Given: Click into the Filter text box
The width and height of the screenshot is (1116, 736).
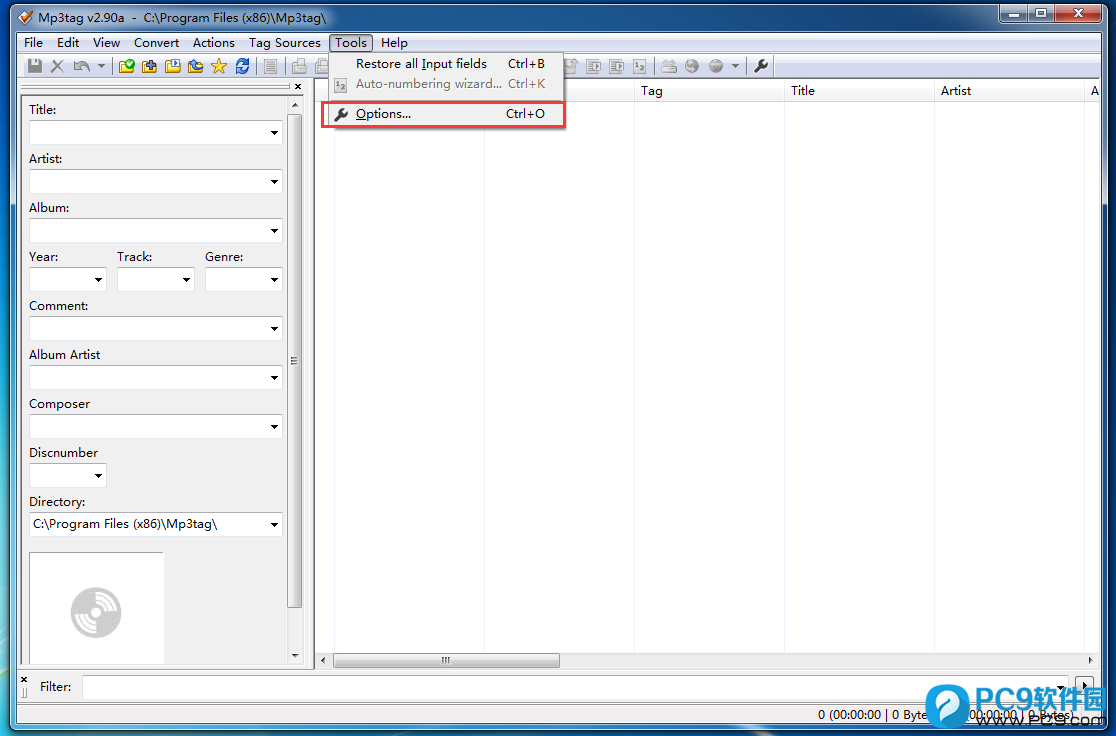Looking at the screenshot, I should (x=575, y=688).
